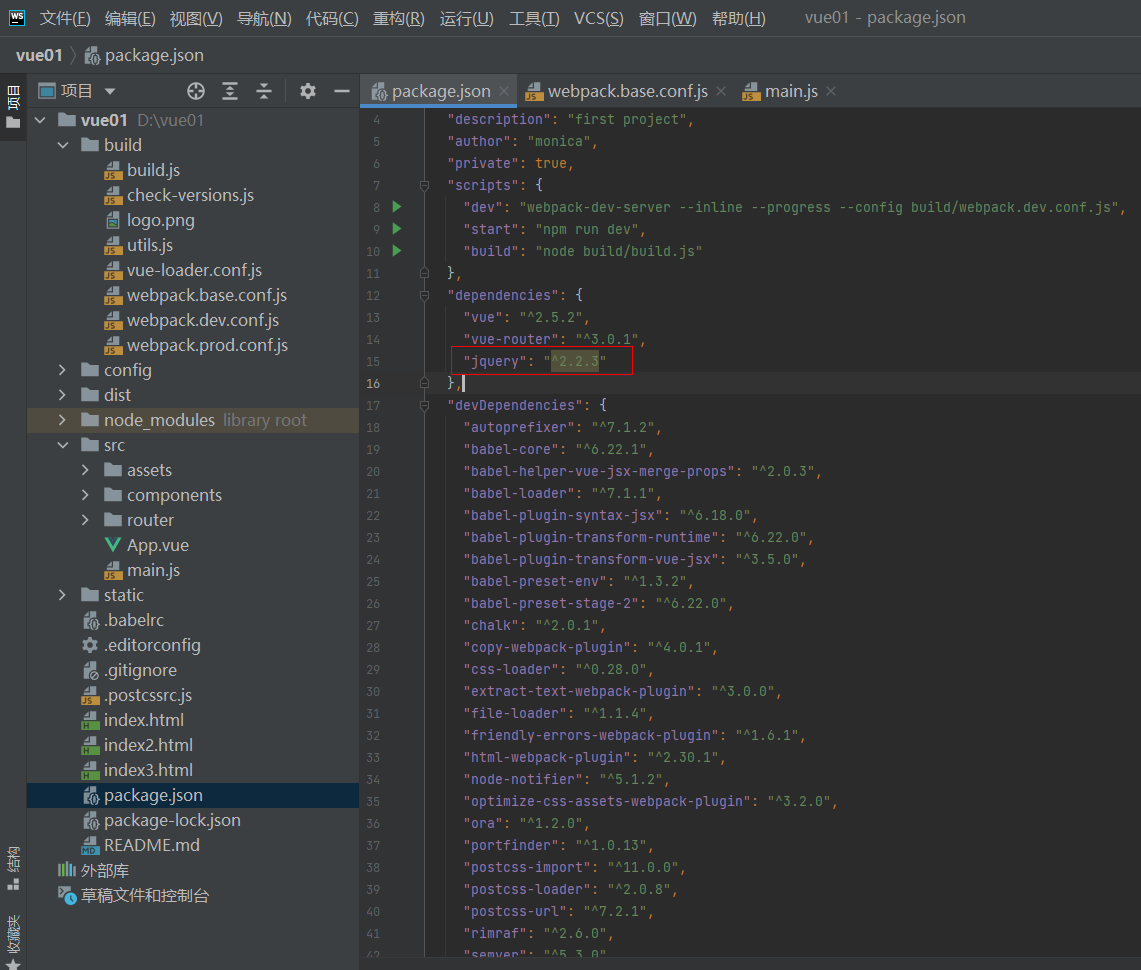The image size is (1141, 970).
Task: Select vue-loader.conf.js in project tree
Action: pyautogui.click(x=194, y=270)
